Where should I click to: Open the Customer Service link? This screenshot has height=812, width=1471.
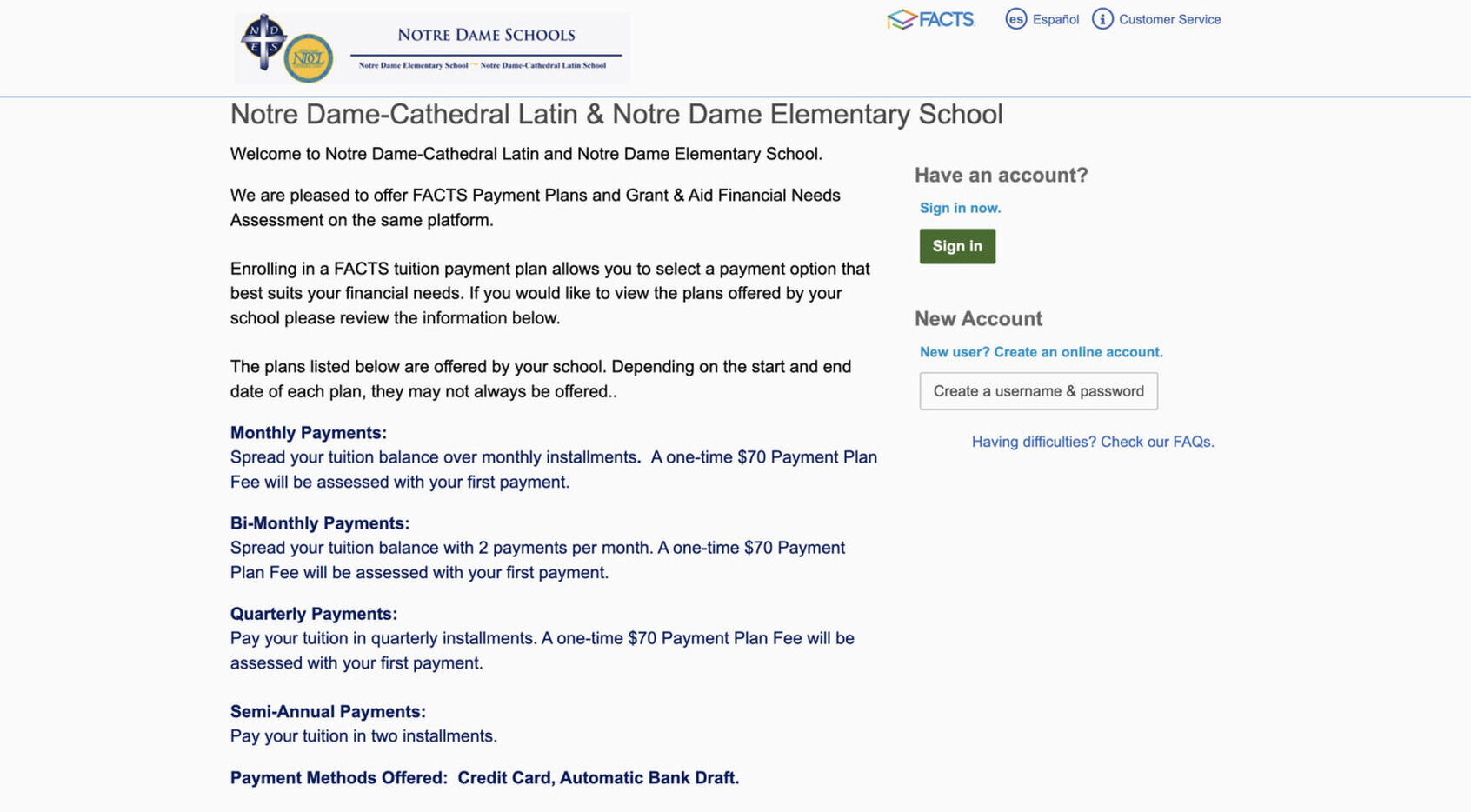[x=1169, y=18]
